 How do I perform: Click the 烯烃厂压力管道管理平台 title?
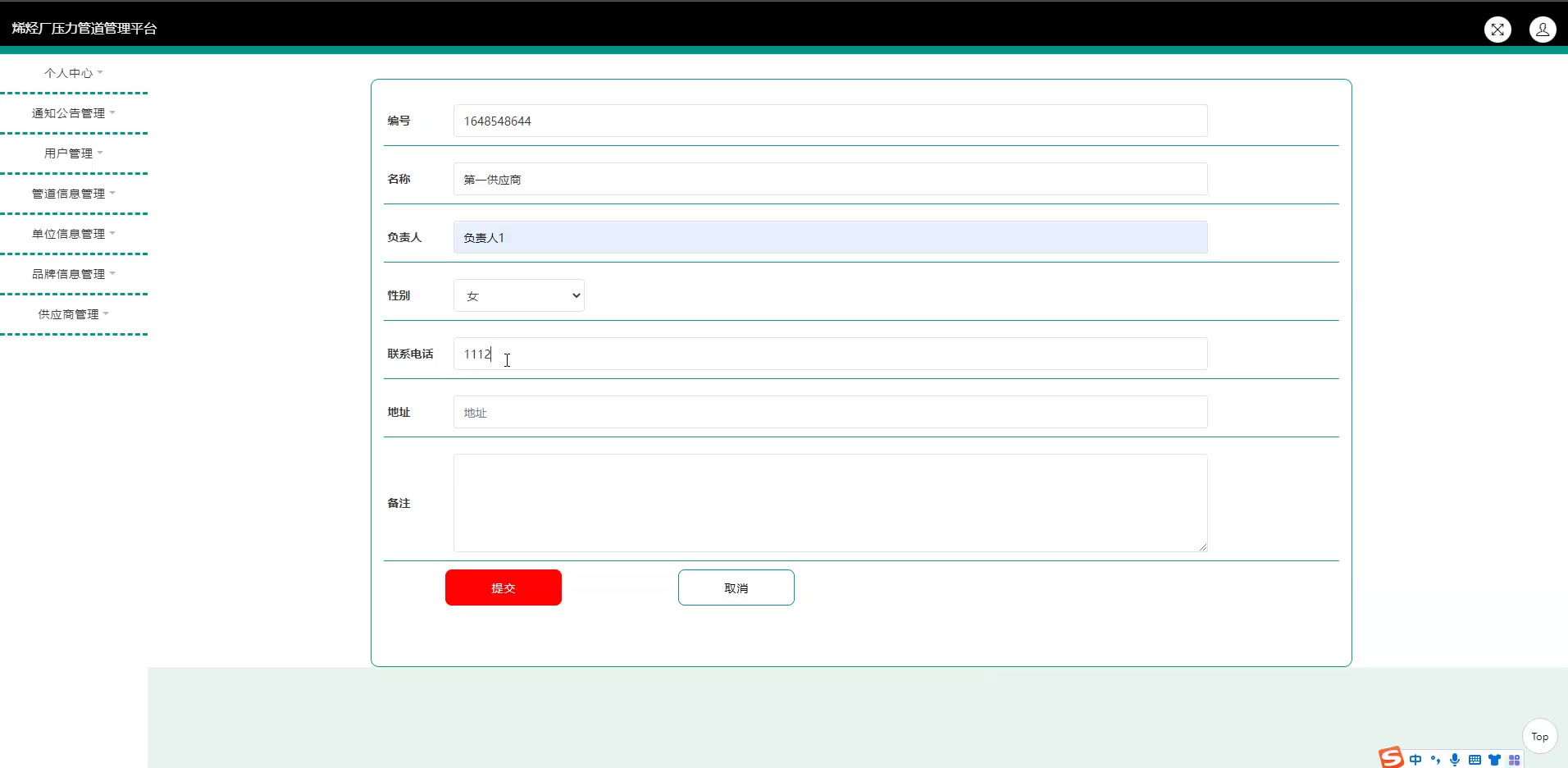[x=84, y=29]
